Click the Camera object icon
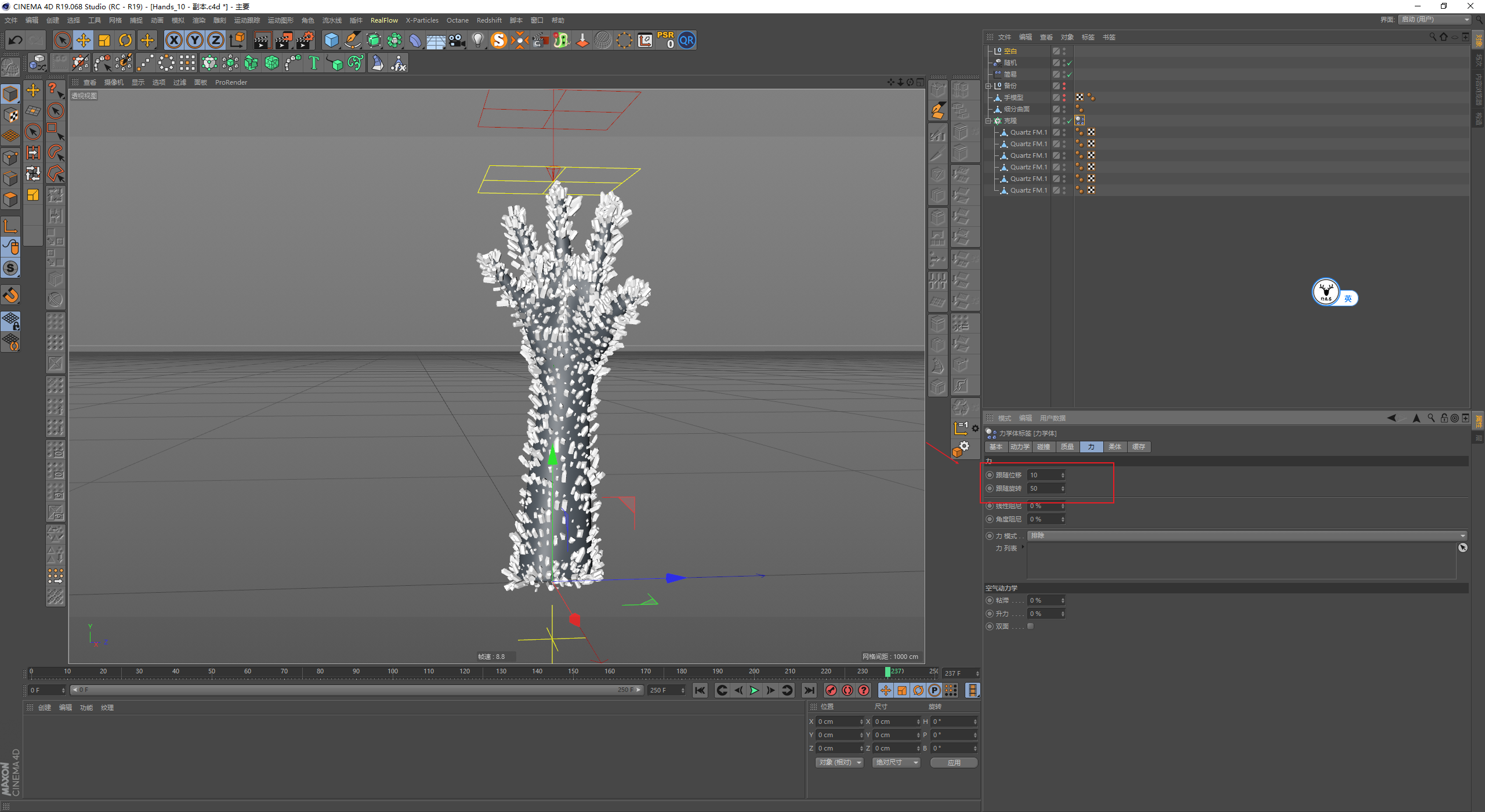 pyautogui.click(x=457, y=40)
